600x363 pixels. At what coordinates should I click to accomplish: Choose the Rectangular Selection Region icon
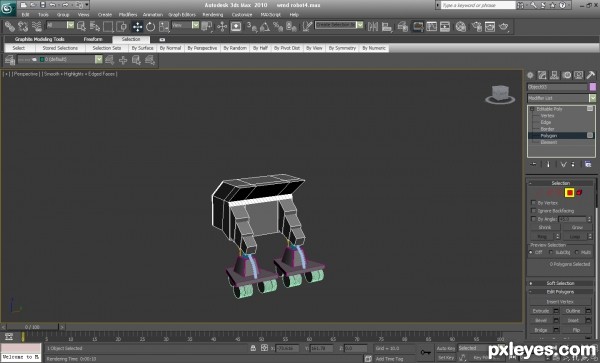[108, 26]
